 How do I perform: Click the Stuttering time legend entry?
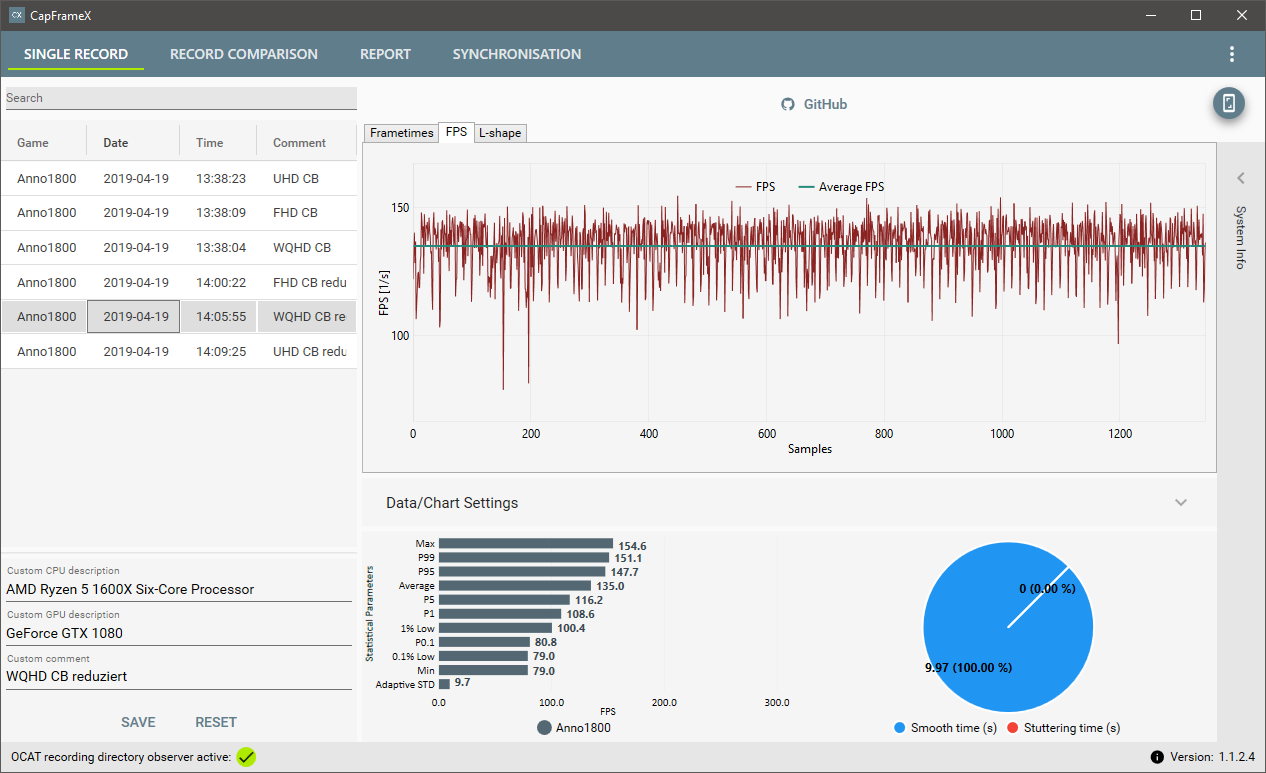(x=1063, y=728)
